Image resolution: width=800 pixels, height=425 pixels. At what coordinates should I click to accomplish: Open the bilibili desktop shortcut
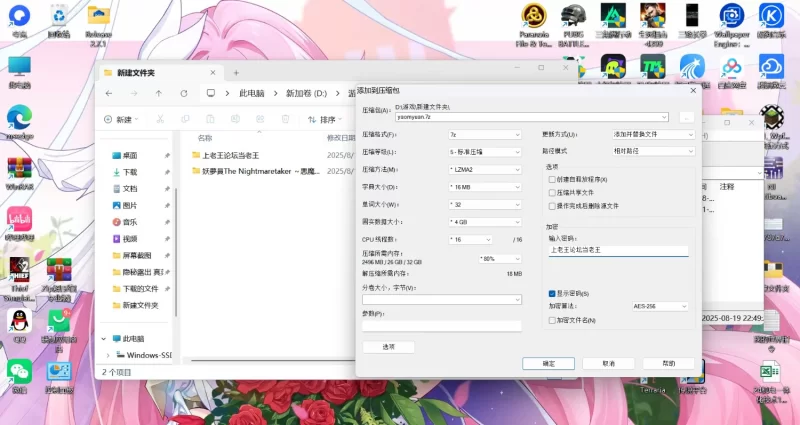point(19,224)
